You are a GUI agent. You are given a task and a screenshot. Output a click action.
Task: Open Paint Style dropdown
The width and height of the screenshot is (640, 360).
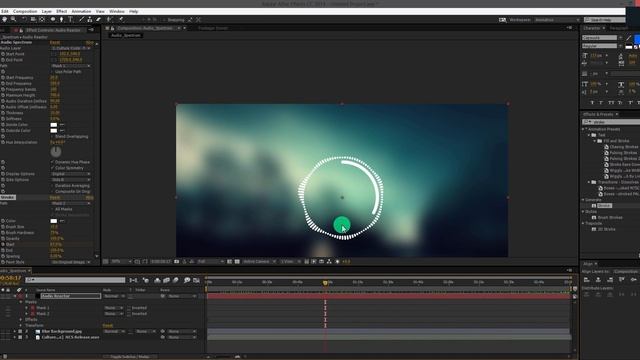coord(71,262)
